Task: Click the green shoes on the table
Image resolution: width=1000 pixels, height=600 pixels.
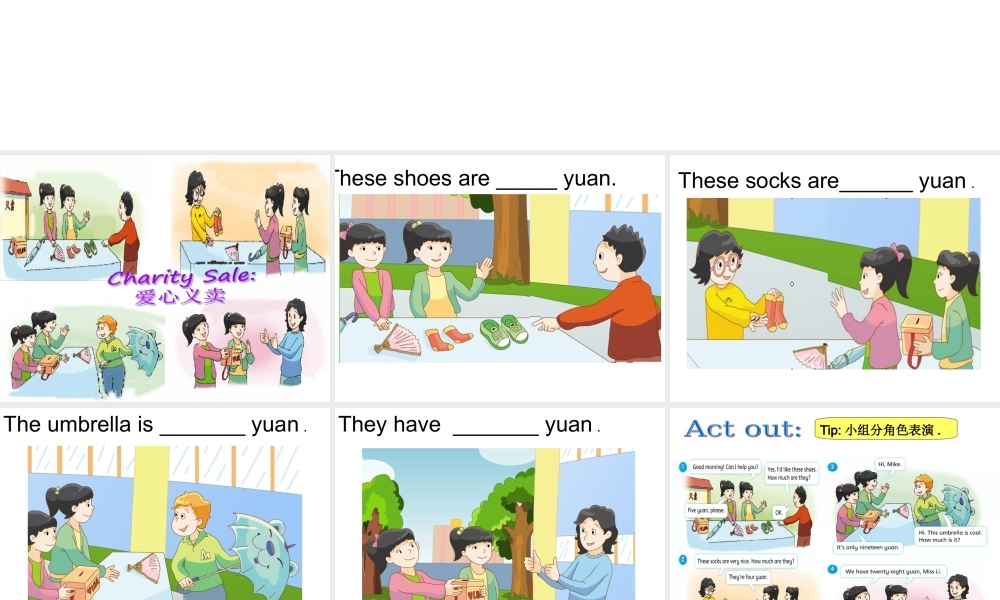Action: 504,330
